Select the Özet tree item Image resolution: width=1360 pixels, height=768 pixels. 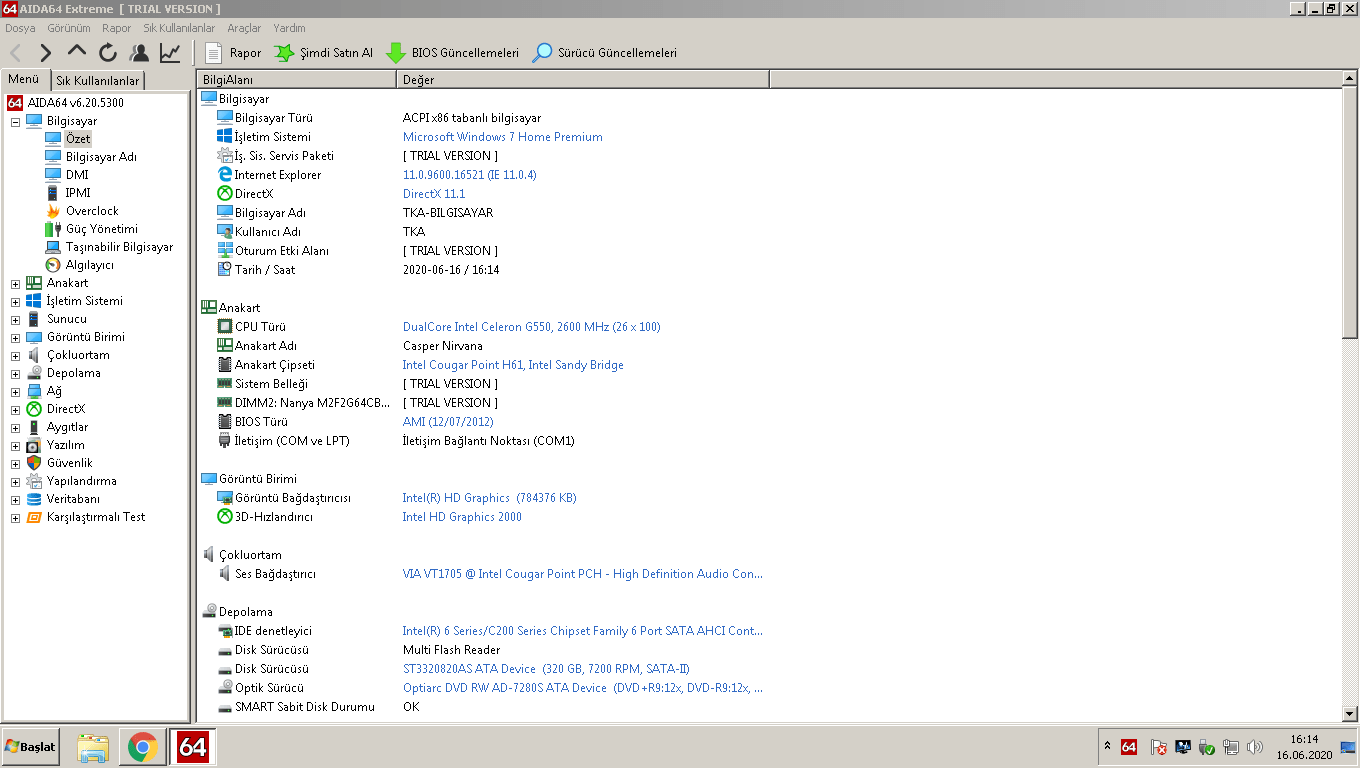click(x=78, y=138)
